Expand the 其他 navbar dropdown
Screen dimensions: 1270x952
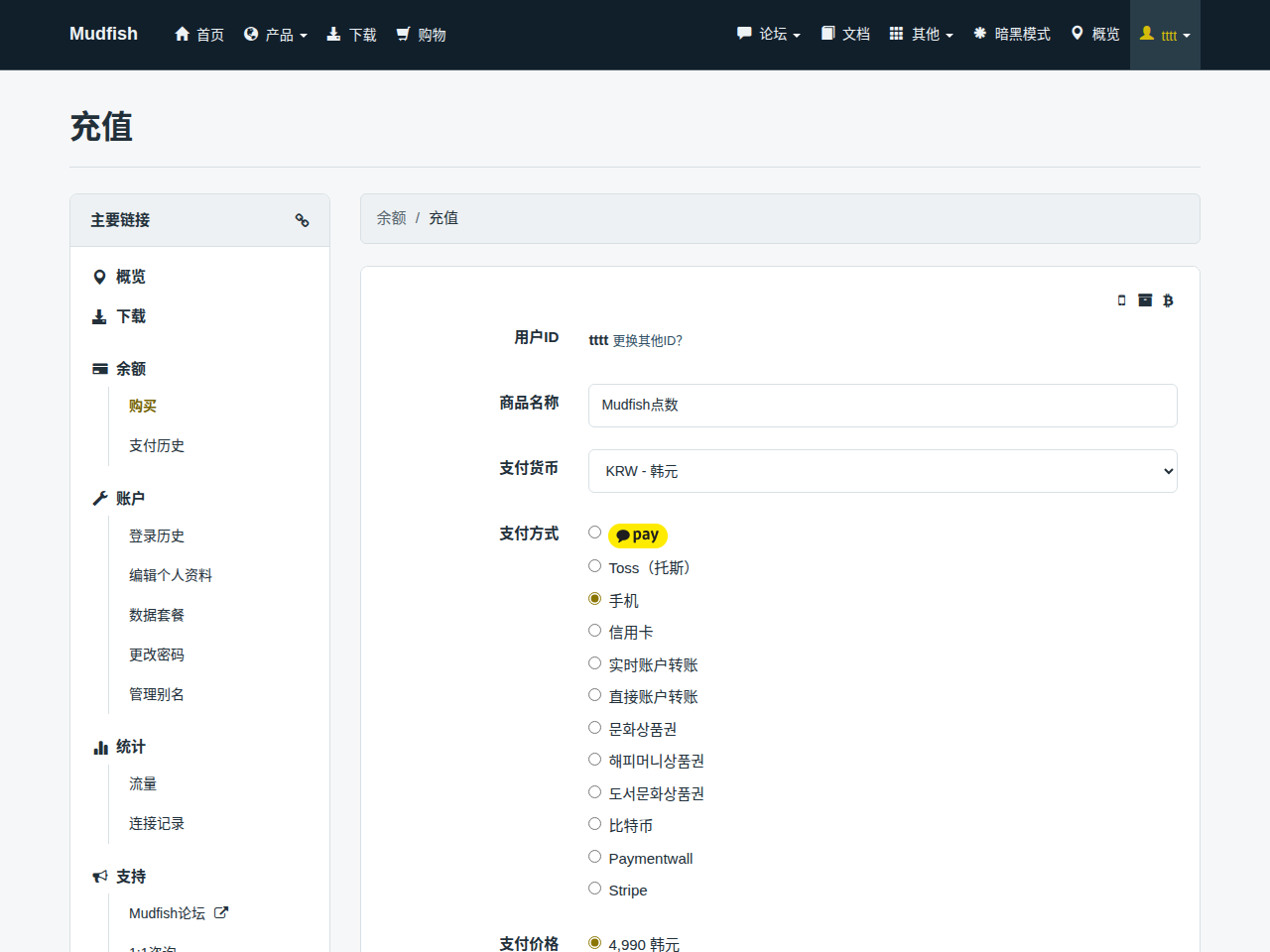(x=922, y=35)
